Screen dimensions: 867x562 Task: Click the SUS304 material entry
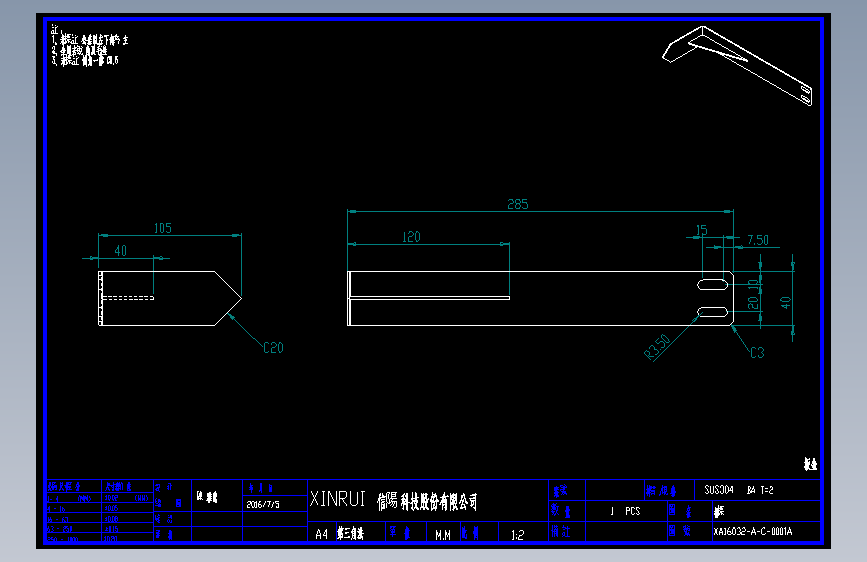(x=719, y=490)
